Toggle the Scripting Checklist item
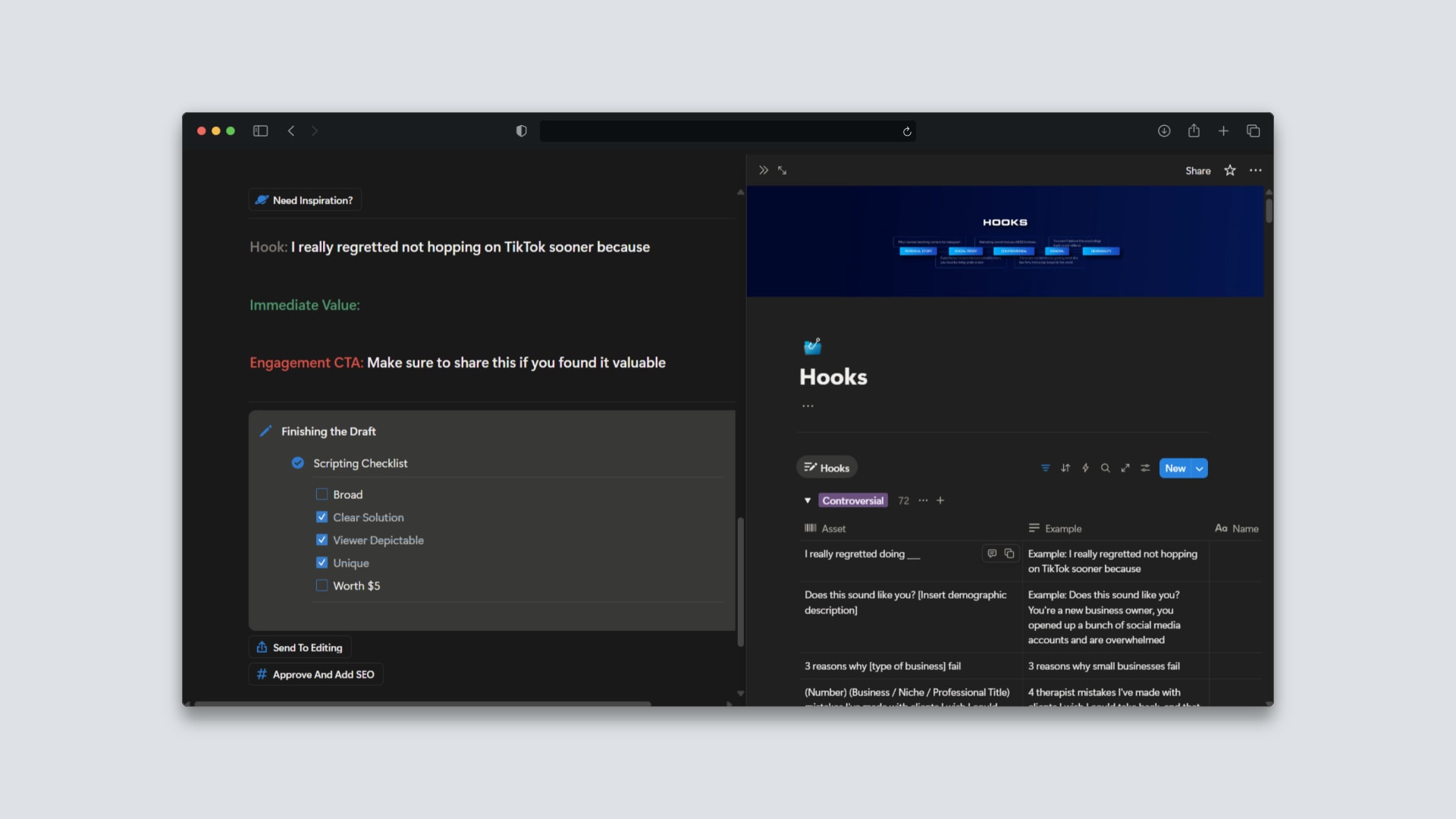The width and height of the screenshot is (1456, 819). (x=298, y=463)
